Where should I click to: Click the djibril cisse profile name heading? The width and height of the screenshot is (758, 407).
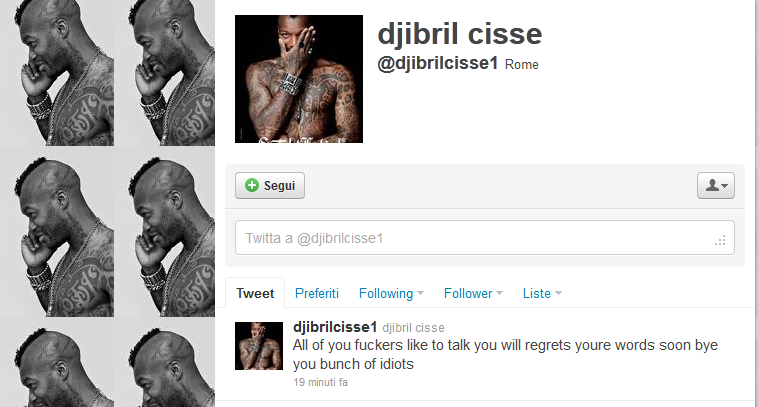(460, 34)
